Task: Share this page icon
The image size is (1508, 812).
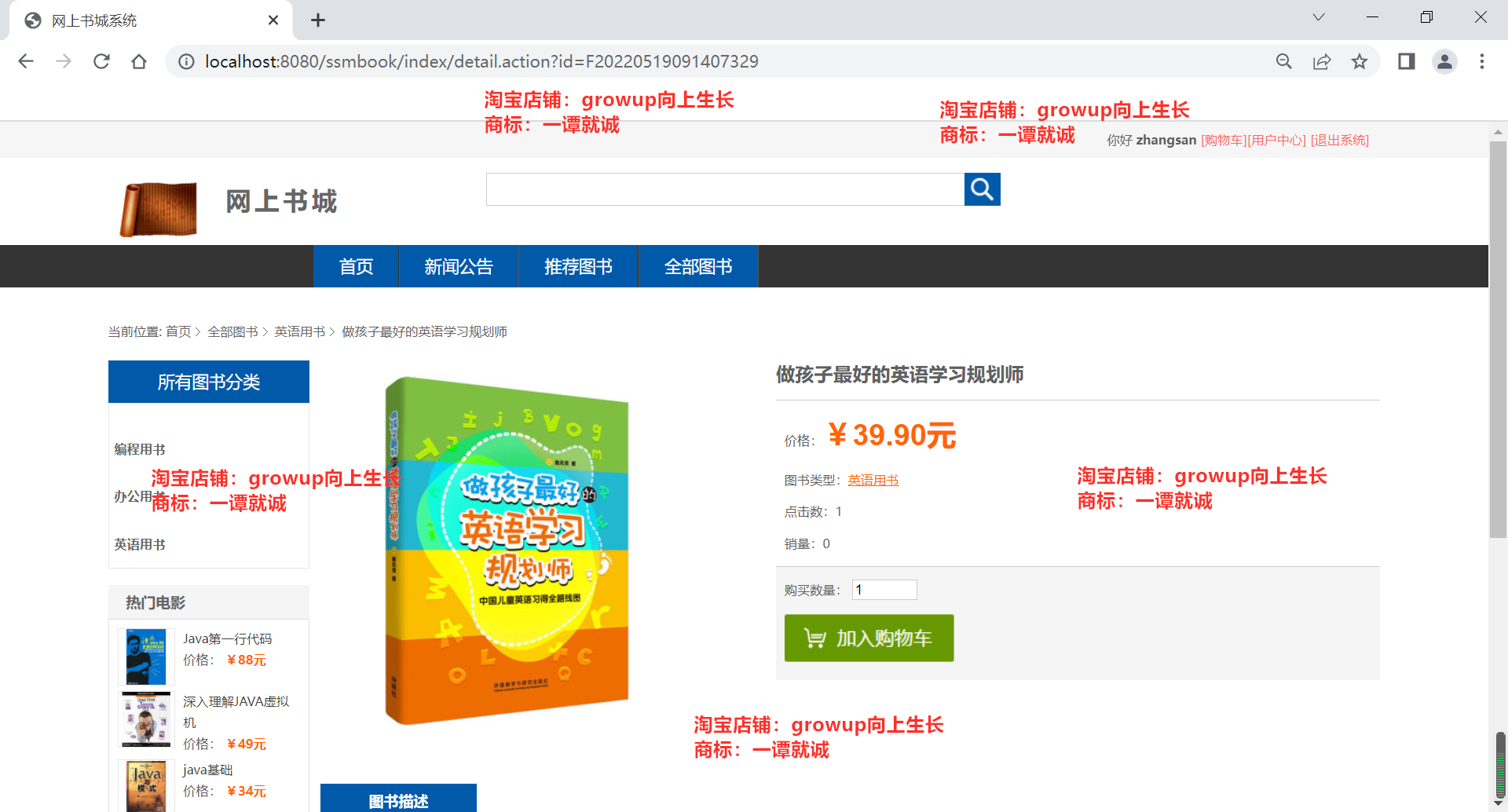Action: 1322,61
